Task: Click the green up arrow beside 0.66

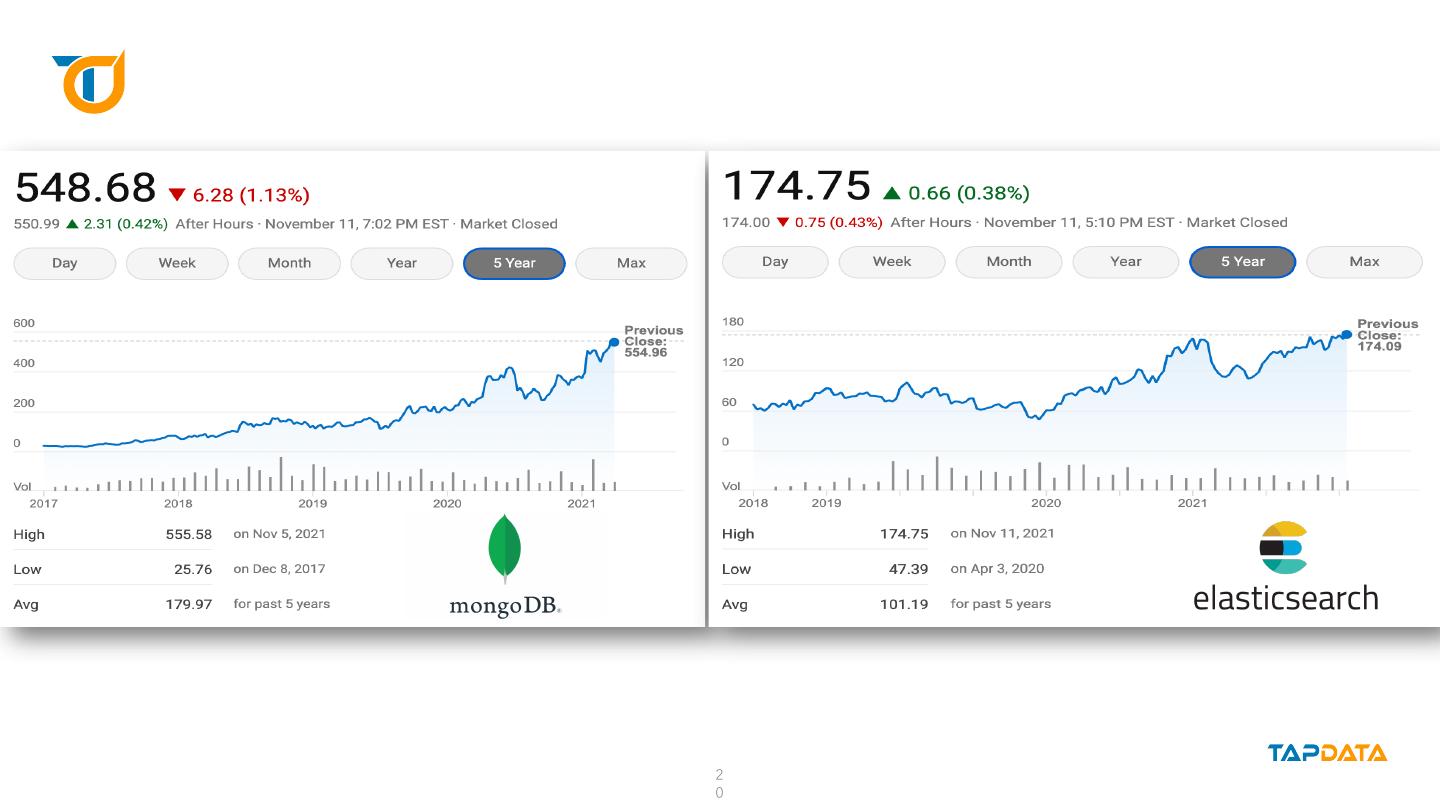Action: point(892,193)
